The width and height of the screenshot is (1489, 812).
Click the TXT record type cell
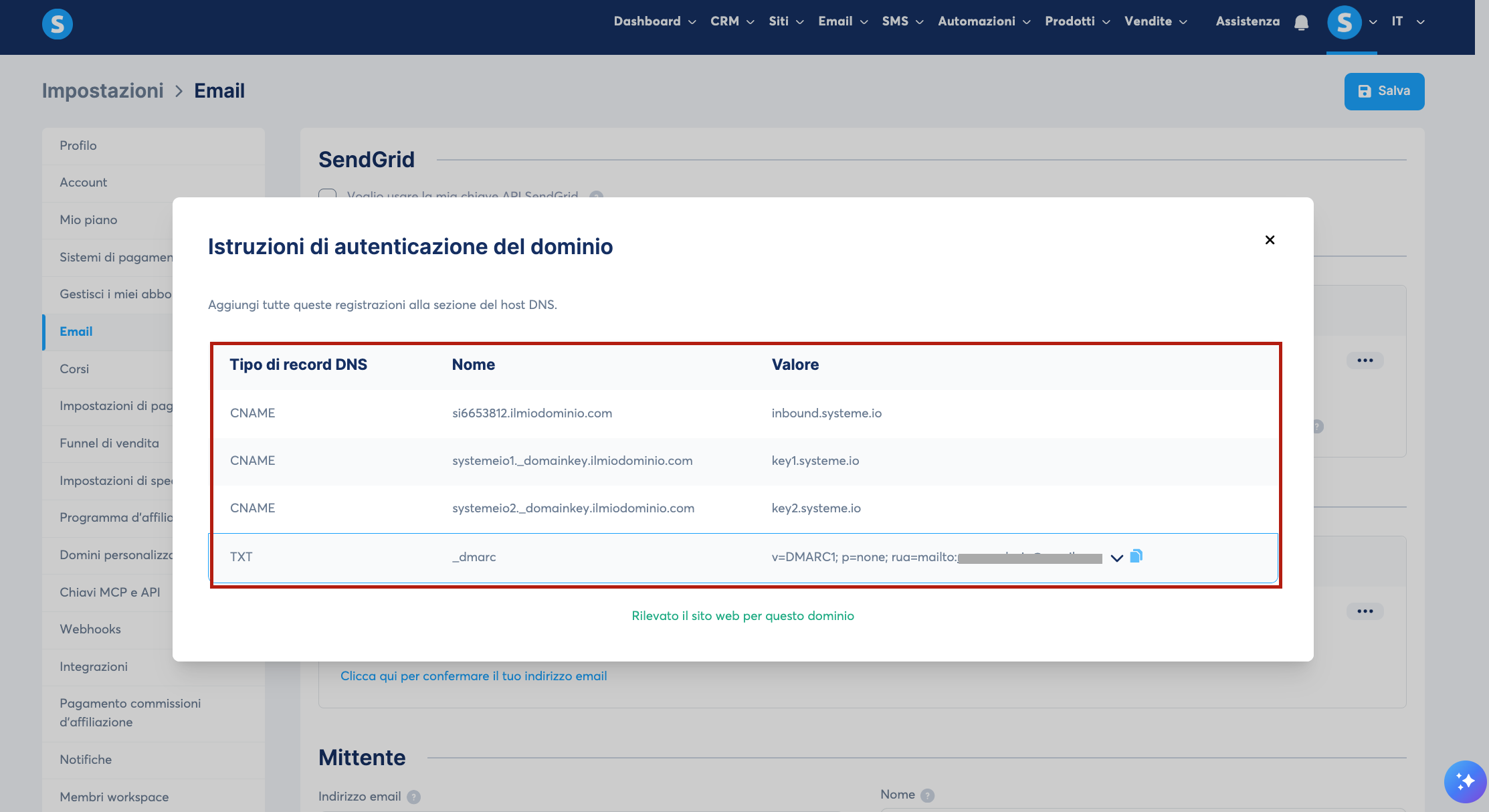(241, 557)
